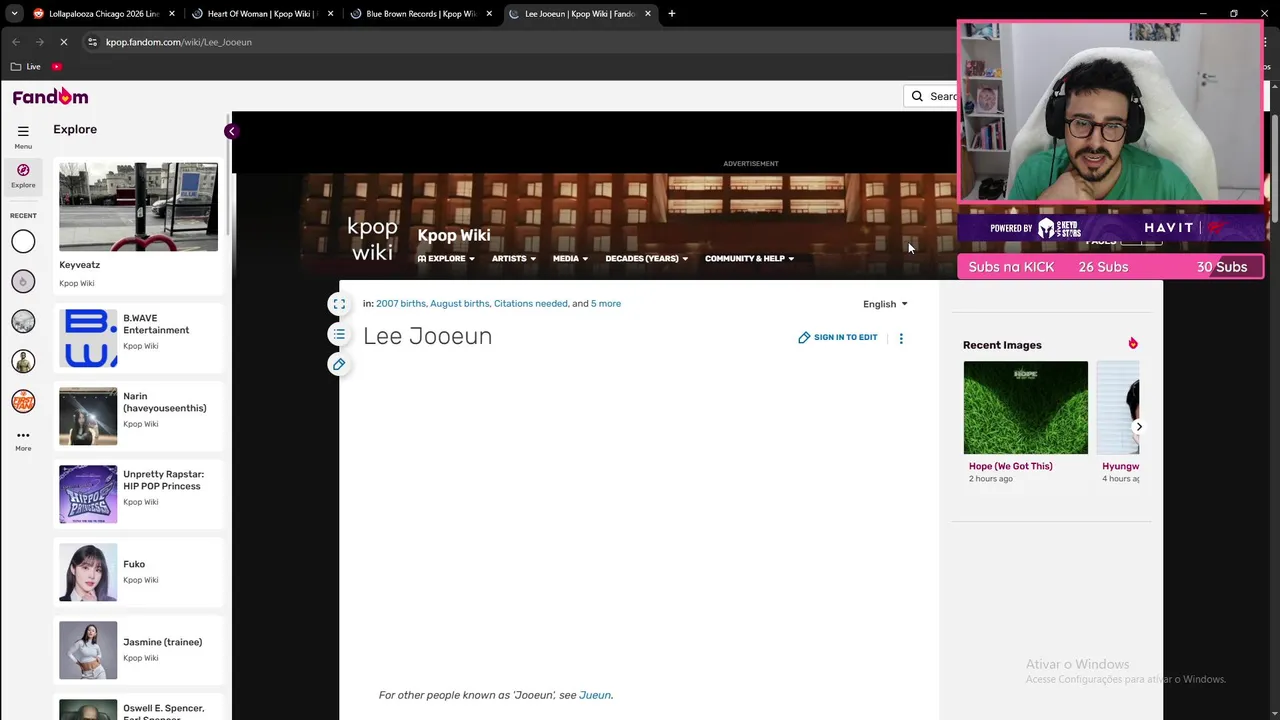Open the 2007 births category link

click(401, 304)
